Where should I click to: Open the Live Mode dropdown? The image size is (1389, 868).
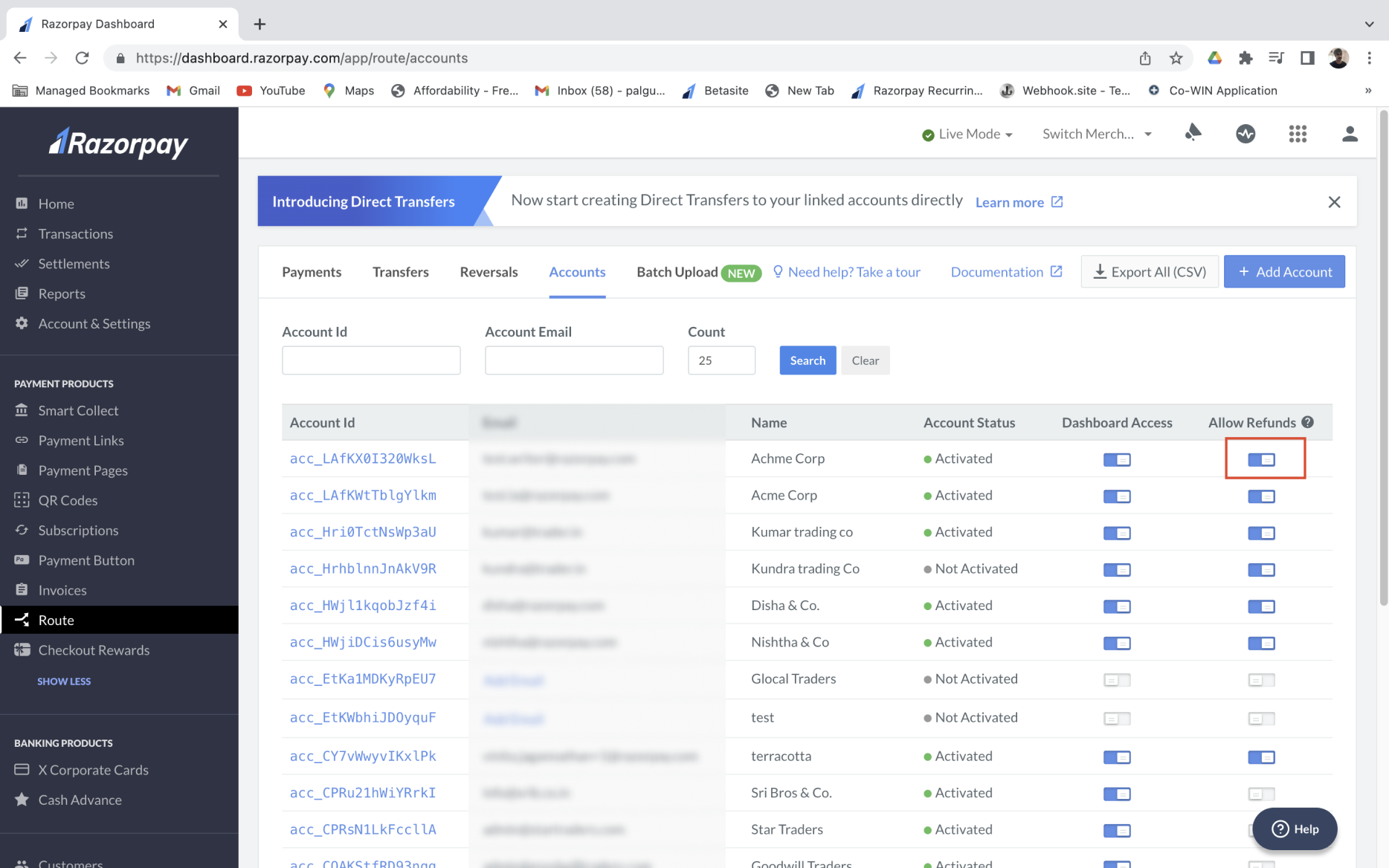pyautogui.click(x=967, y=134)
